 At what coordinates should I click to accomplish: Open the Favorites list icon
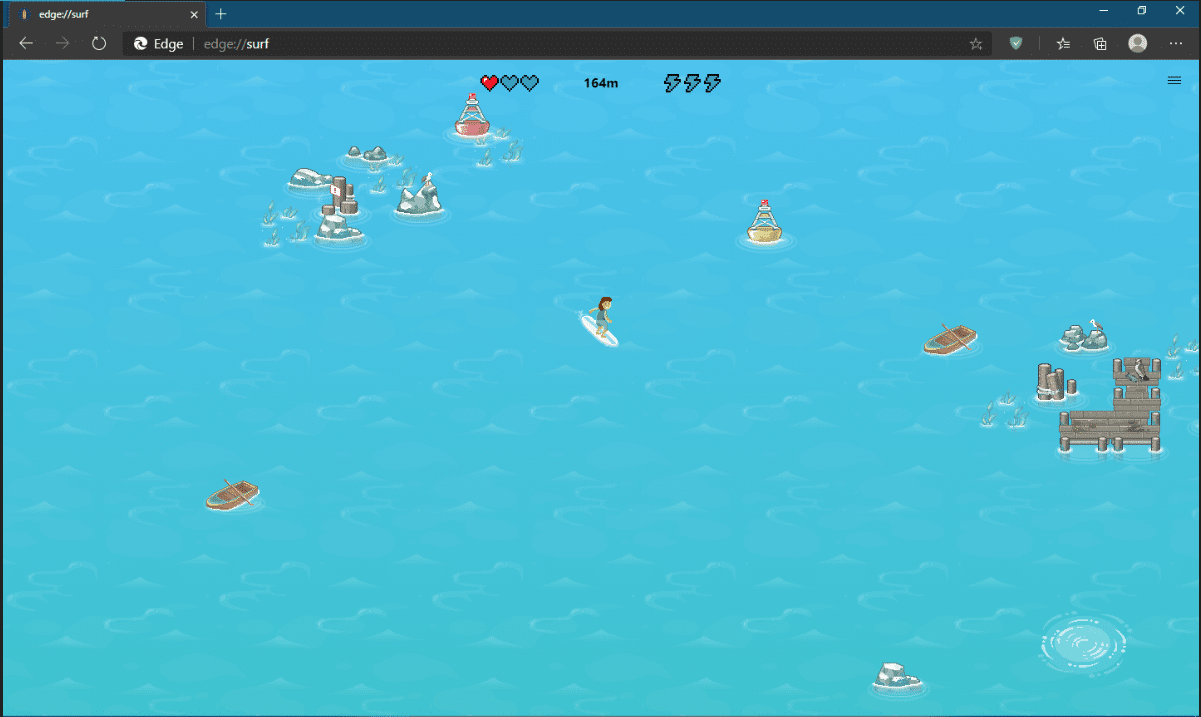1064,44
